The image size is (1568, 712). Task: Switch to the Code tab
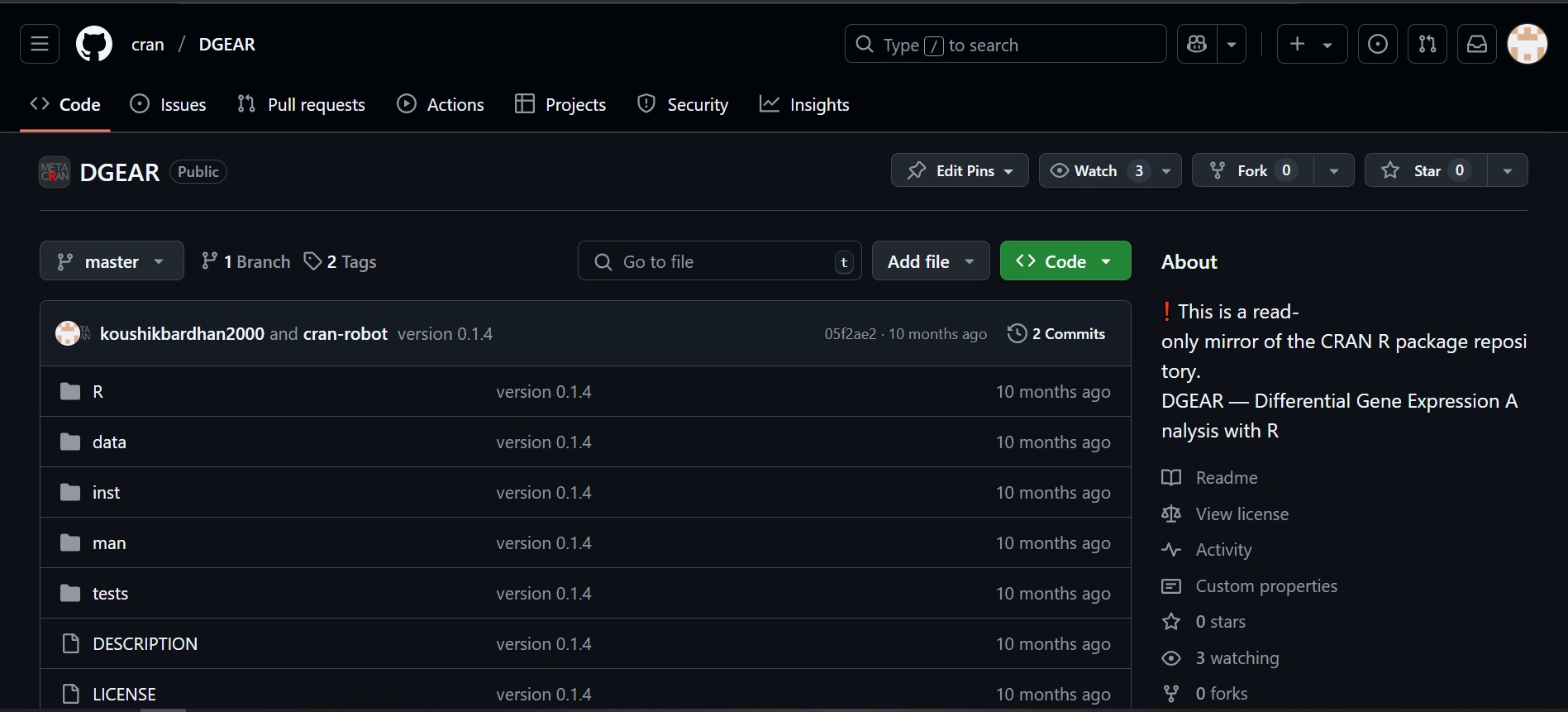point(65,104)
